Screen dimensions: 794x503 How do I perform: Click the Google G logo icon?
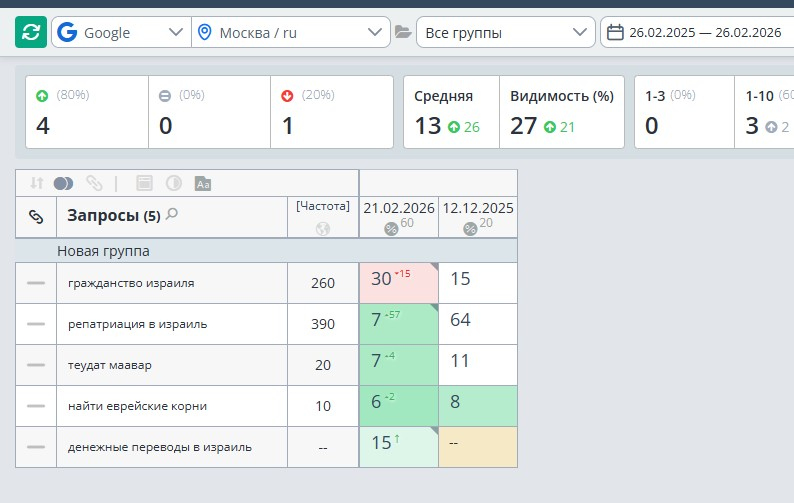click(67, 32)
